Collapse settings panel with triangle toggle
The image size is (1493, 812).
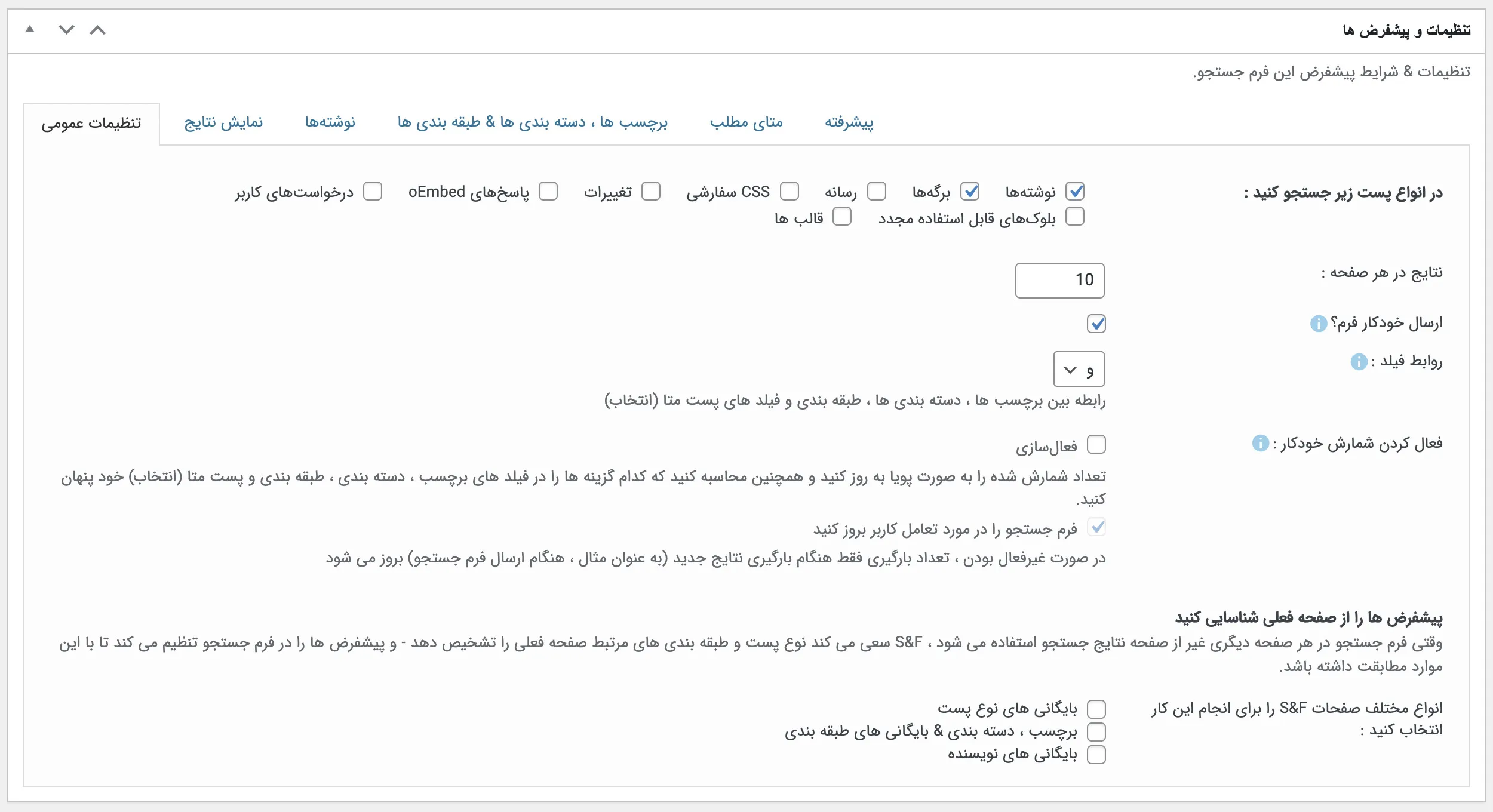(x=30, y=29)
